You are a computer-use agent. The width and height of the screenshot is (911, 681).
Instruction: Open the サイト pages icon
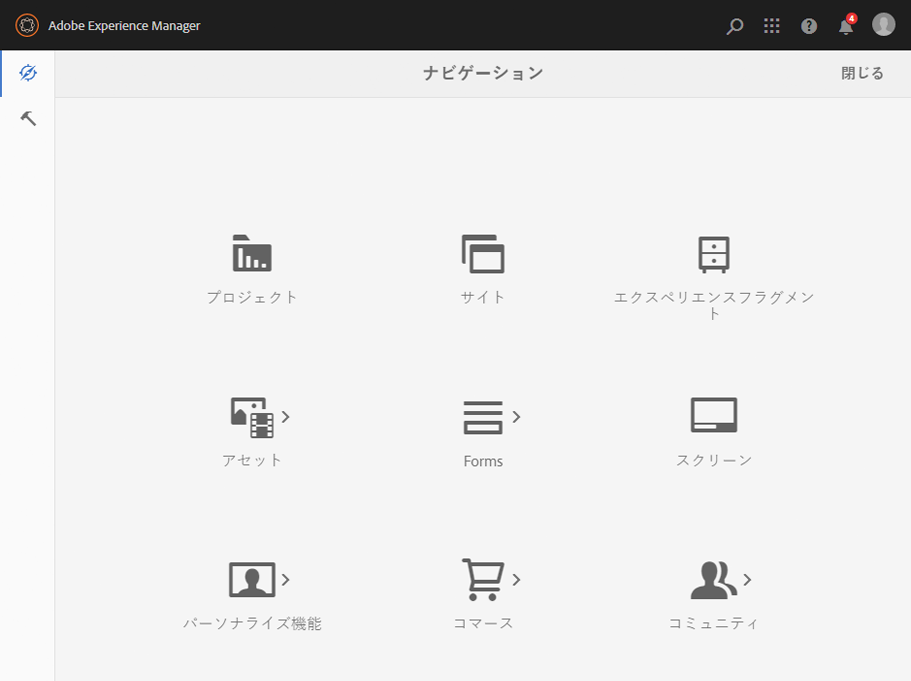click(483, 254)
